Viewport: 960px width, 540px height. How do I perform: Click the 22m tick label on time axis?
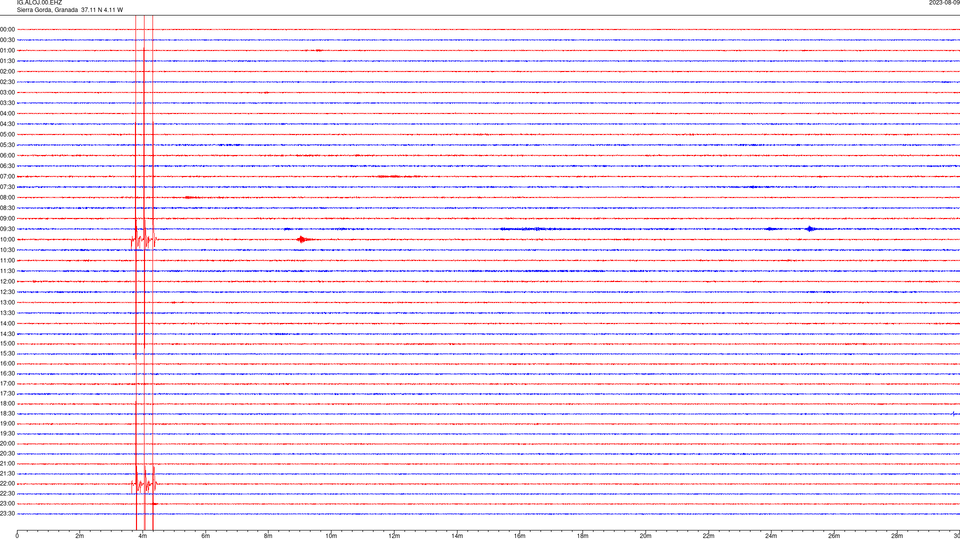(708, 536)
